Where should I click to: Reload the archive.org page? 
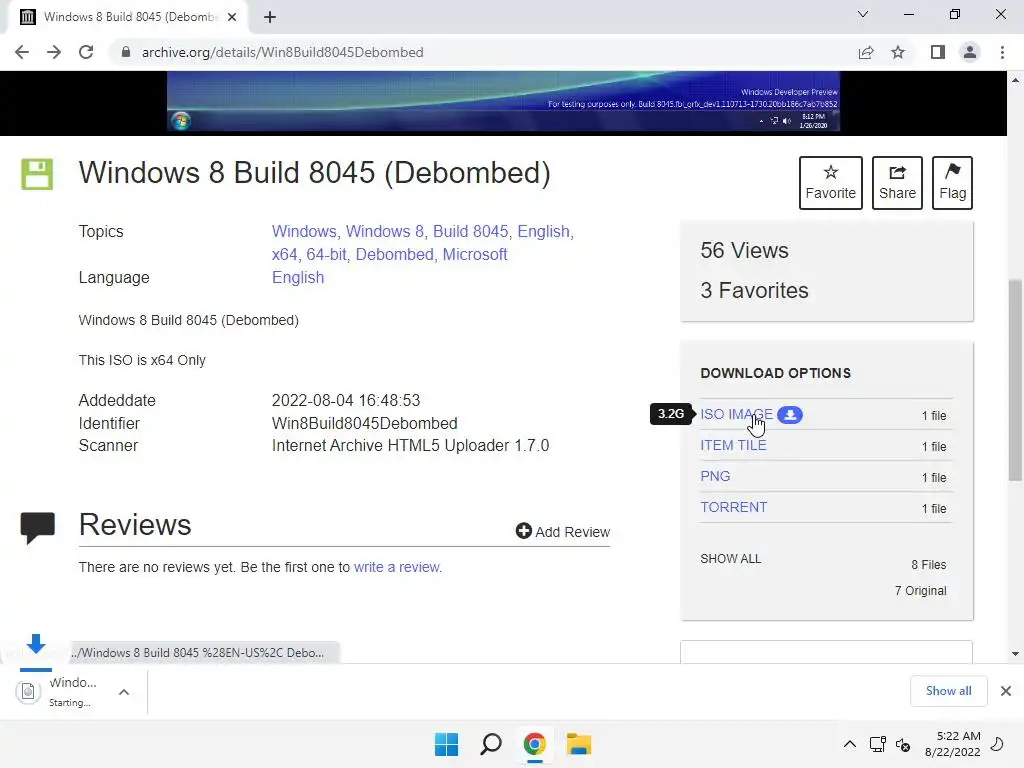point(86,52)
